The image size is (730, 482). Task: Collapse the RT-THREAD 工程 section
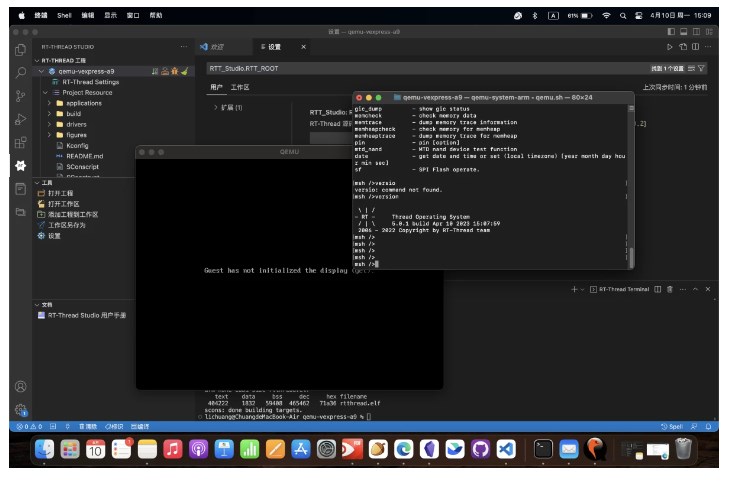pyautogui.click(x=37, y=61)
